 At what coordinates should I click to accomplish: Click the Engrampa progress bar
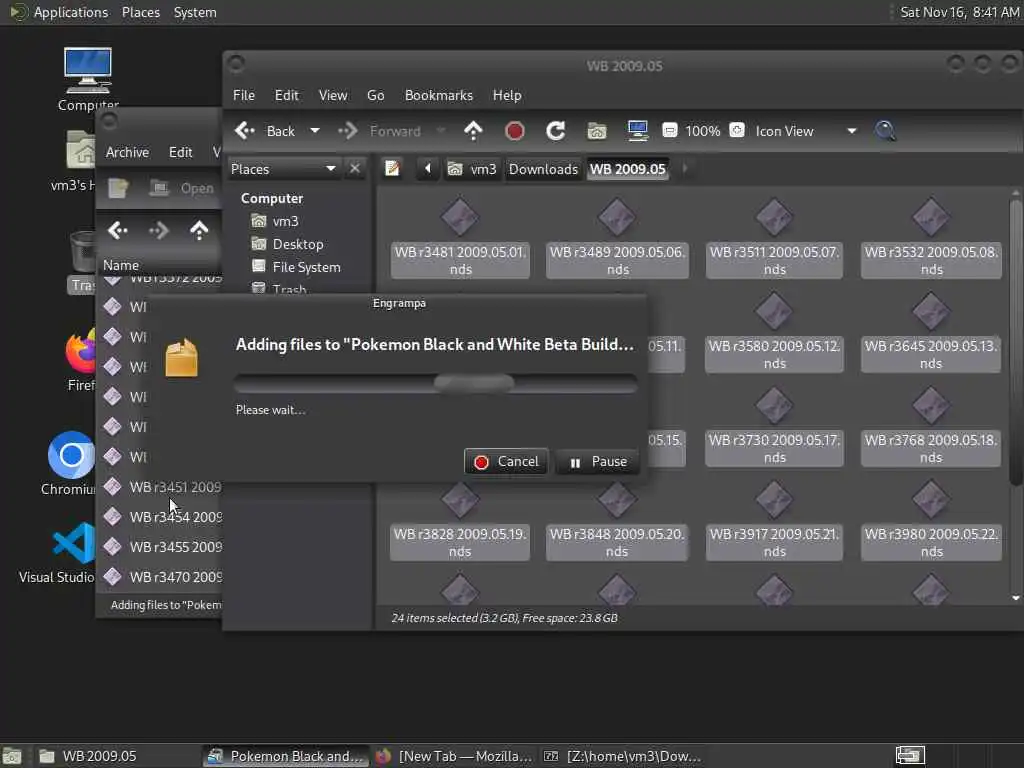pos(436,383)
